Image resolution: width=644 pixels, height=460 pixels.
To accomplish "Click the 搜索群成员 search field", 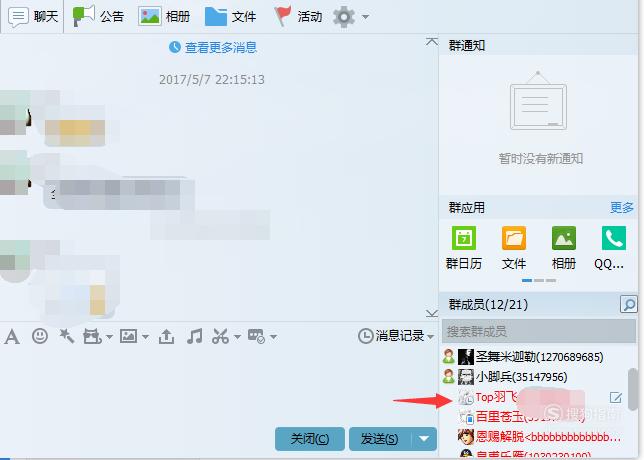I will coord(539,331).
